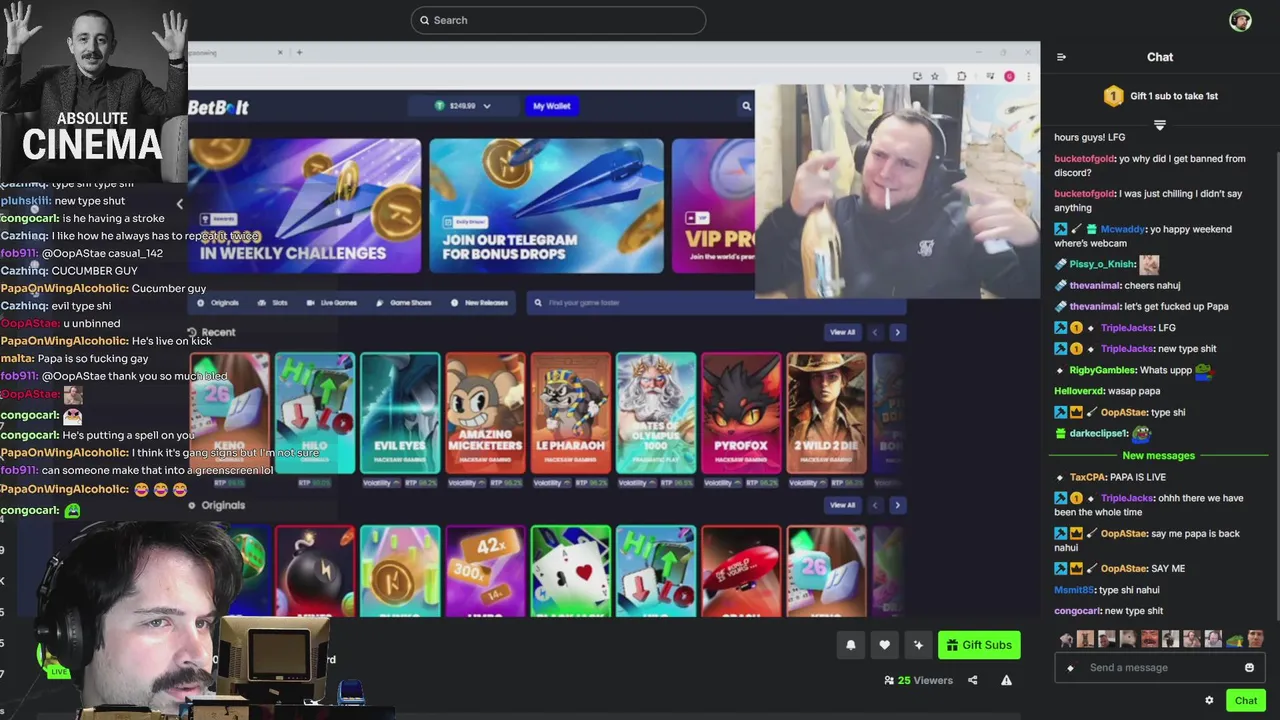
Task: Click the notification bell icon
Action: tap(851, 645)
